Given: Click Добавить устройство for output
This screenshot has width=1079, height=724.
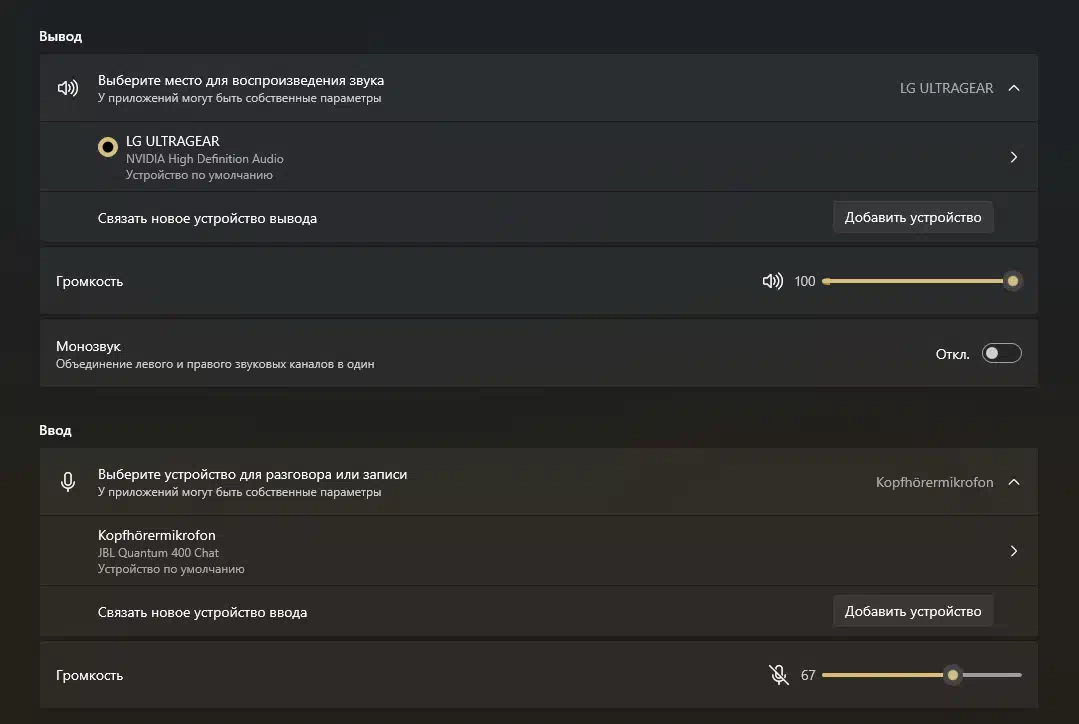Looking at the screenshot, I should click(x=912, y=217).
